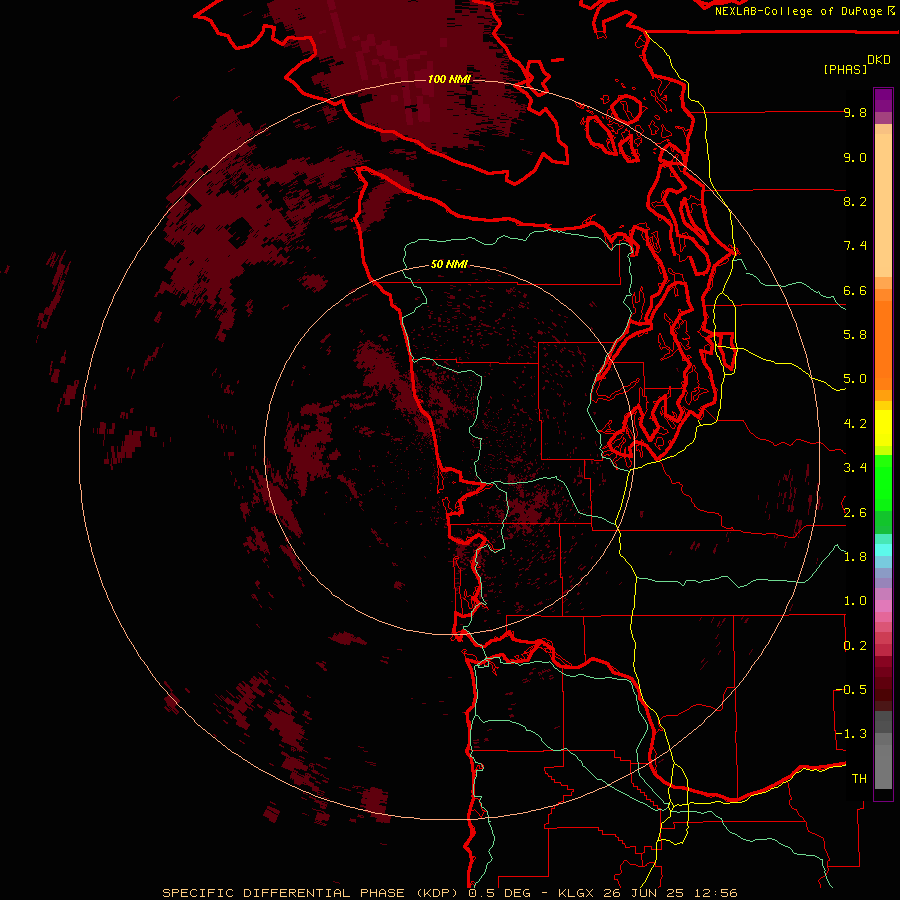Click the 26 JUN 25 12:56 timestamp
This screenshot has width=900, height=900.
point(670,893)
